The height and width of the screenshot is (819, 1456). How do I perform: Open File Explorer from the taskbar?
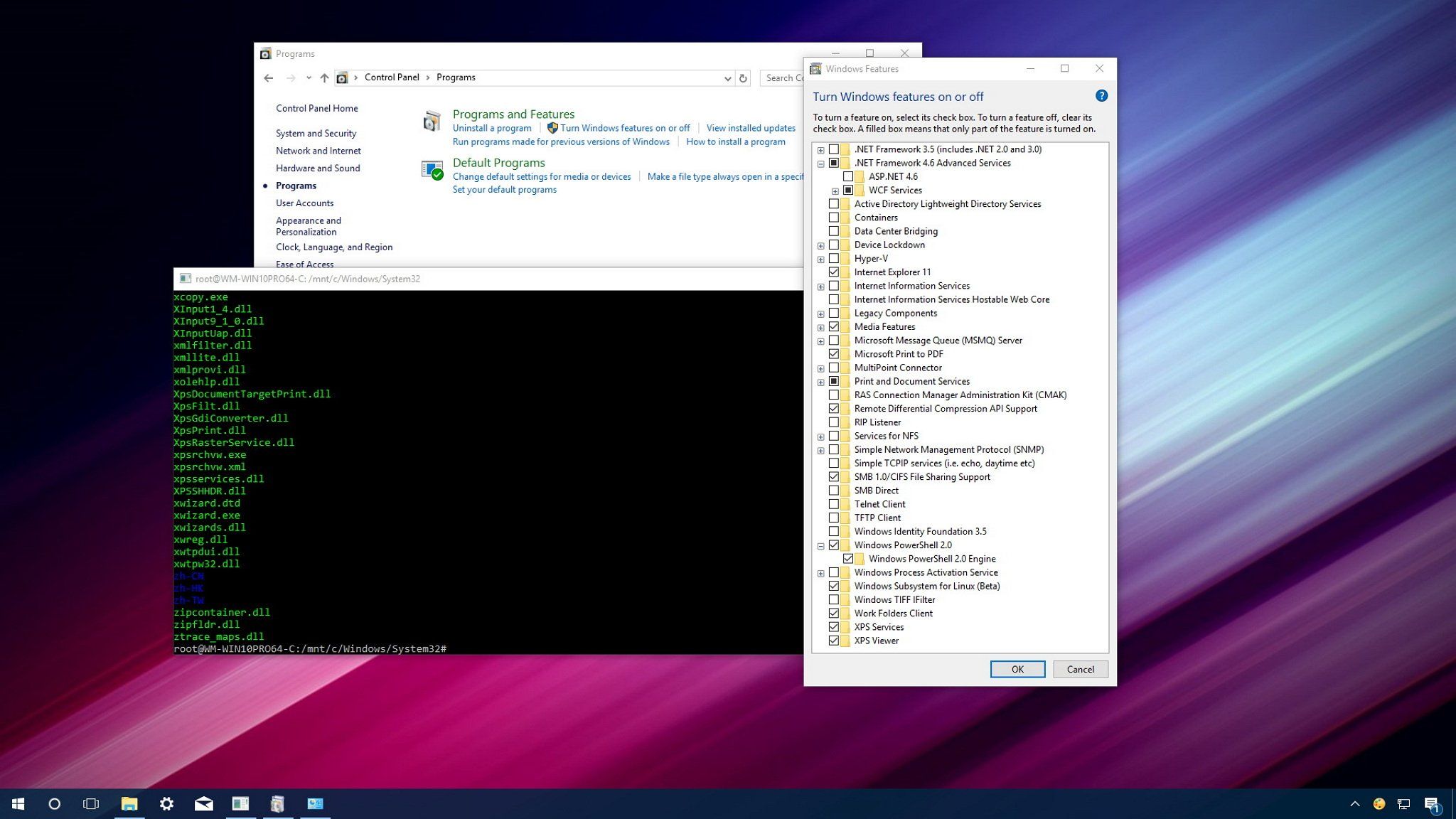point(129,803)
